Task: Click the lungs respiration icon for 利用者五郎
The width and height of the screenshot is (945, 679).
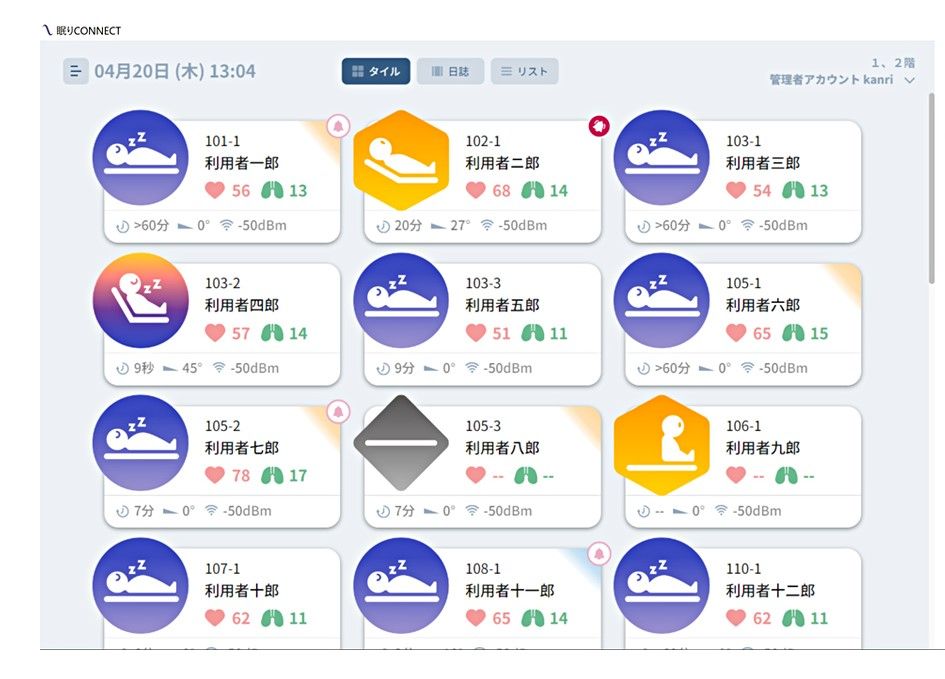Action: [533, 333]
